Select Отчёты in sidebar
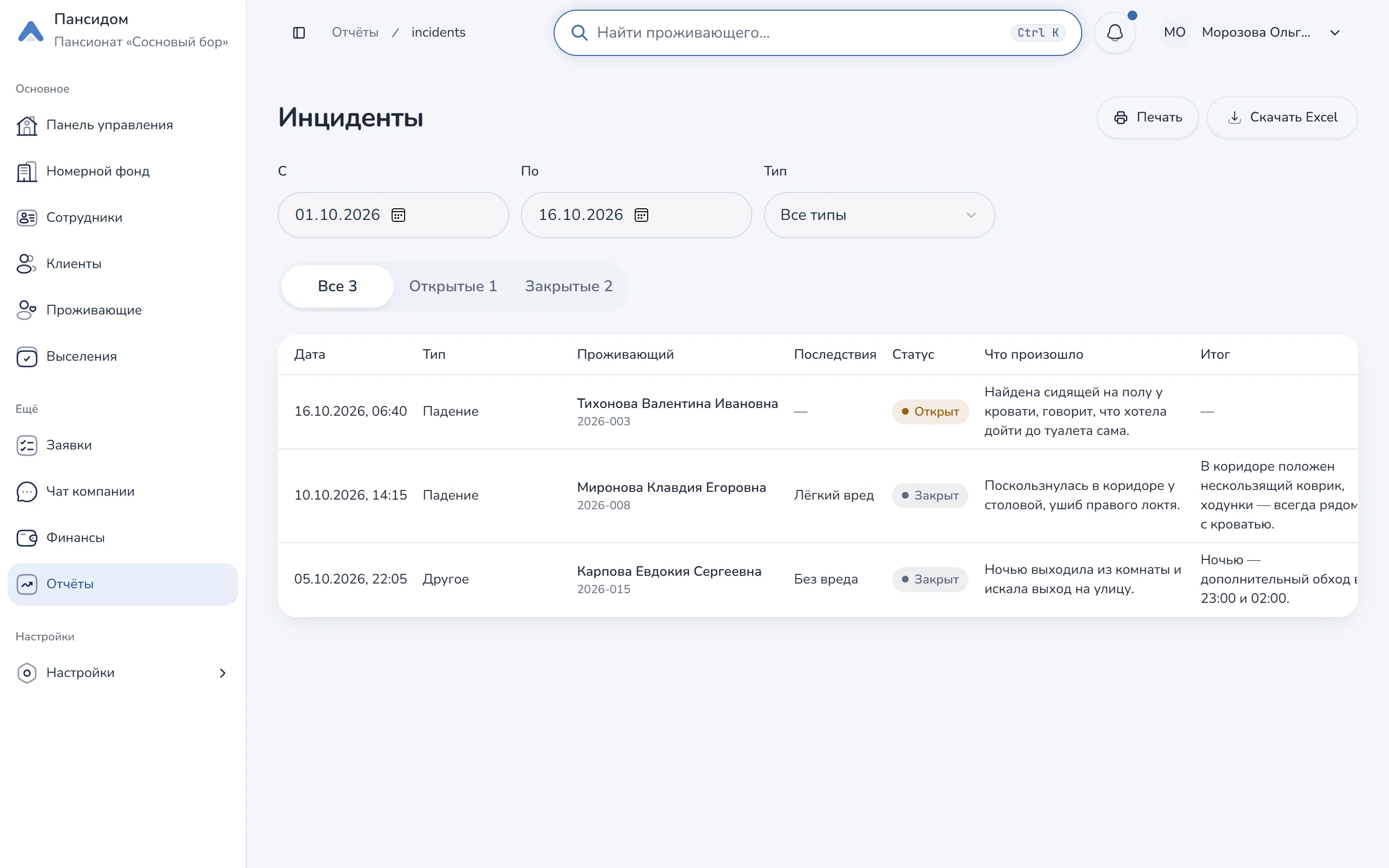The height and width of the screenshot is (868, 1389). 123,584
